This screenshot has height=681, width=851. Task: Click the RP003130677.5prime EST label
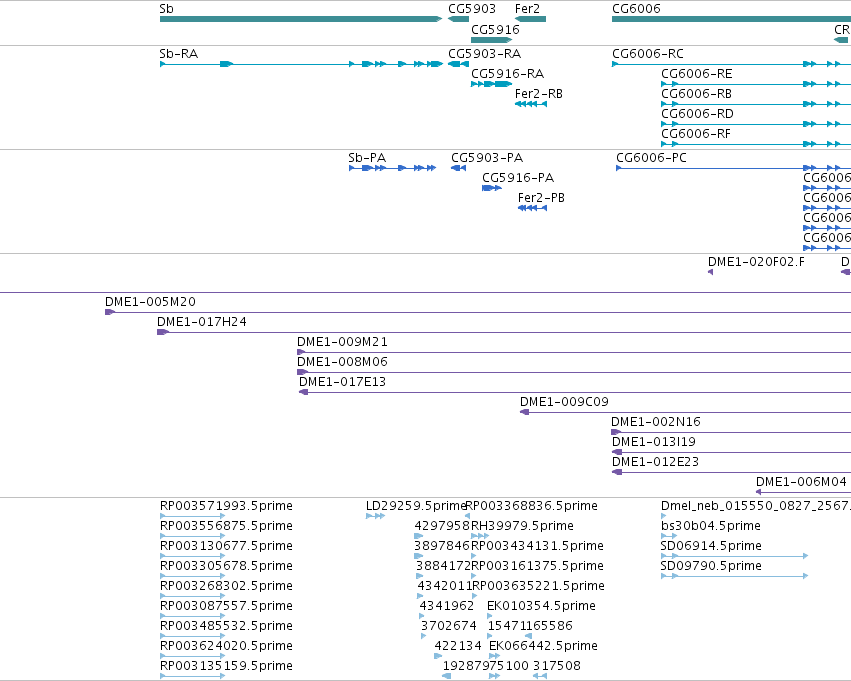click(226, 546)
